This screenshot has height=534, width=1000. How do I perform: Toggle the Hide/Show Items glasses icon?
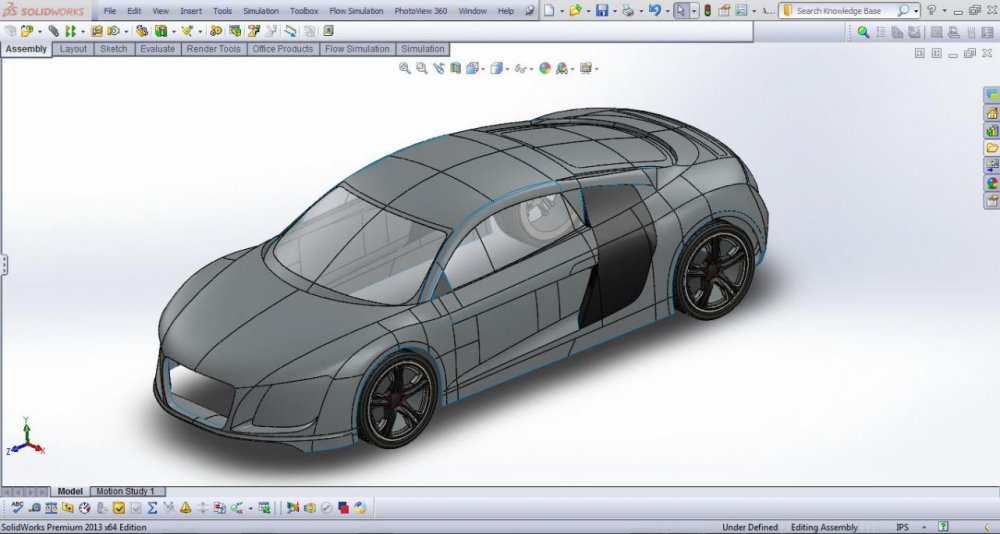click(x=520, y=68)
